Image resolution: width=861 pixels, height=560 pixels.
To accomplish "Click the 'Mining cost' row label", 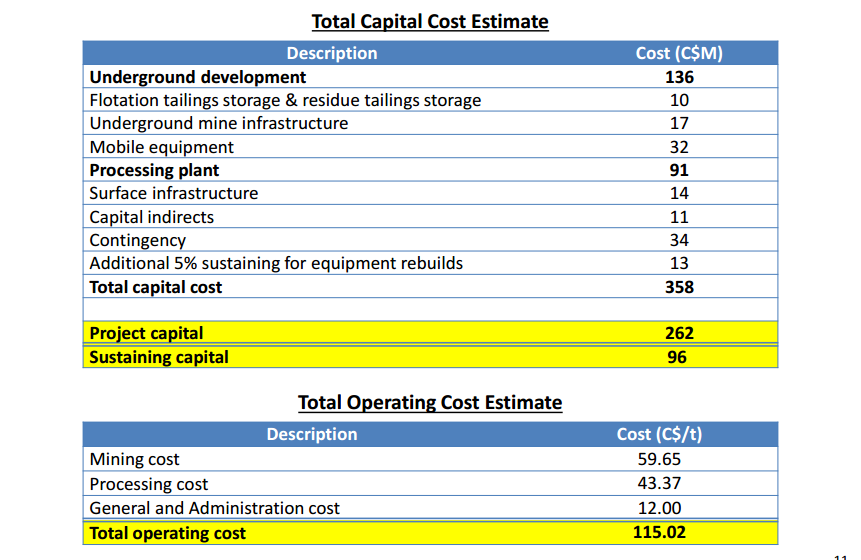I will tap(135, 459).
